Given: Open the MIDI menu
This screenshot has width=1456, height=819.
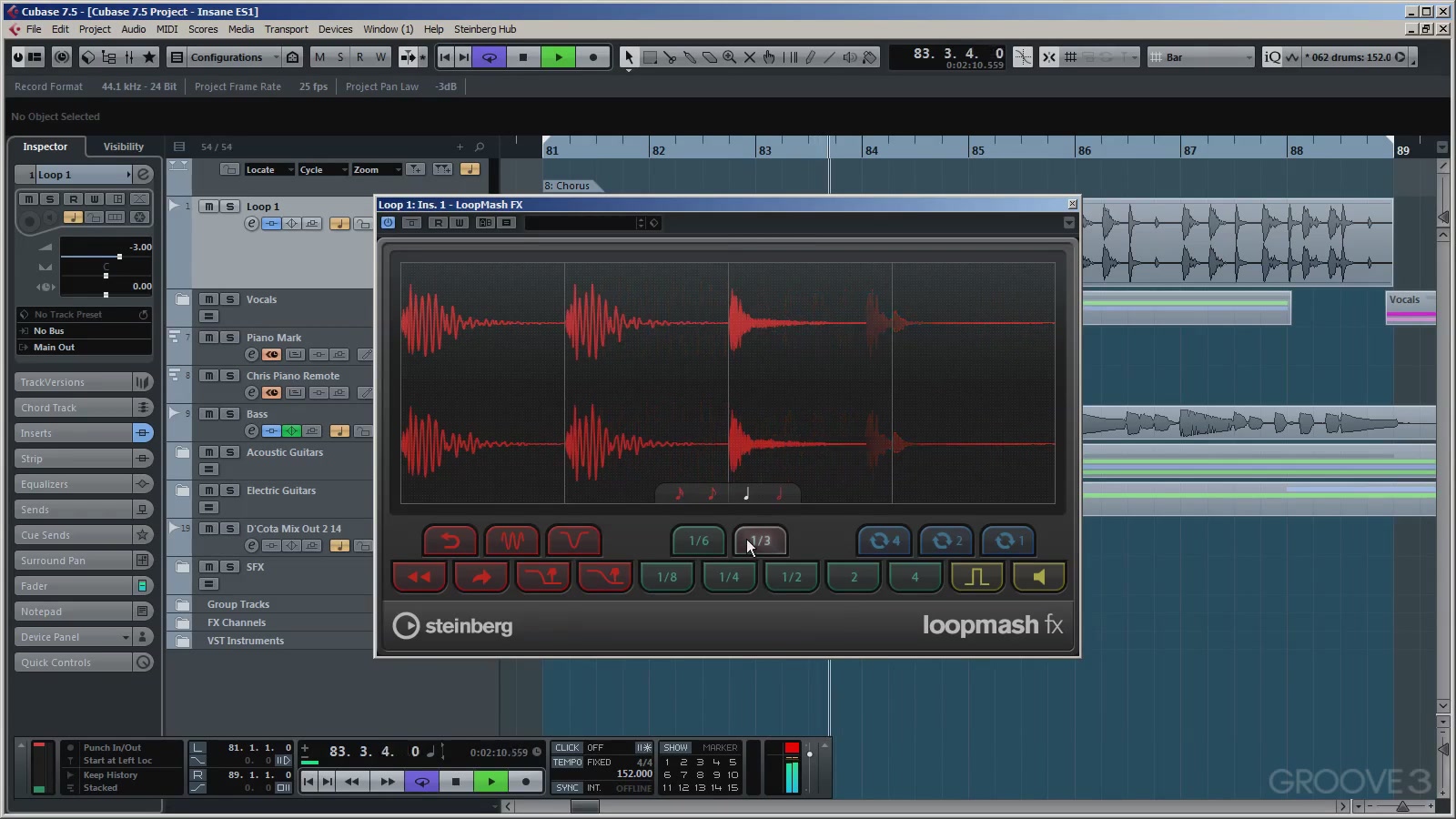Looking at the screenshot, I should point(167,29).
